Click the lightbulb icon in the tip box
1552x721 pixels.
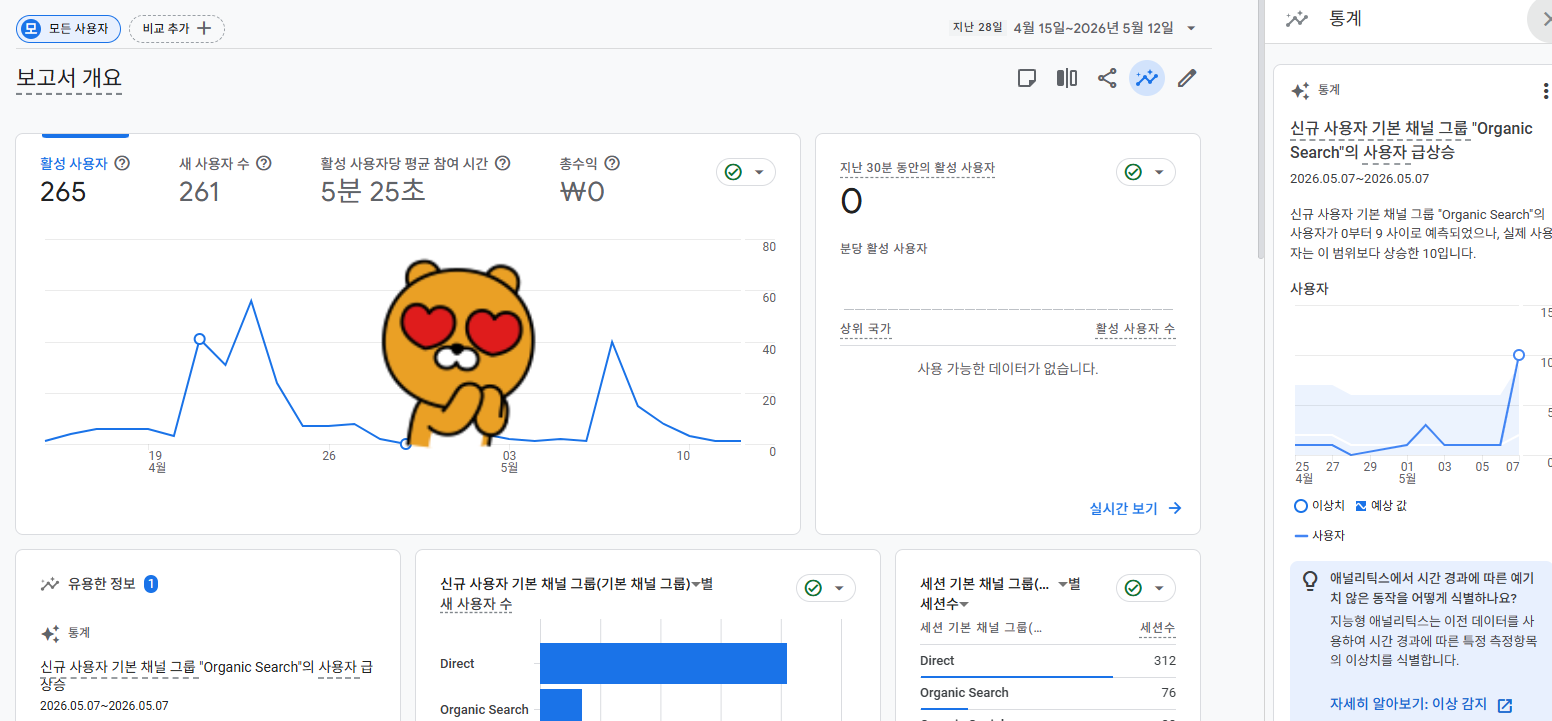point(1309,581)
